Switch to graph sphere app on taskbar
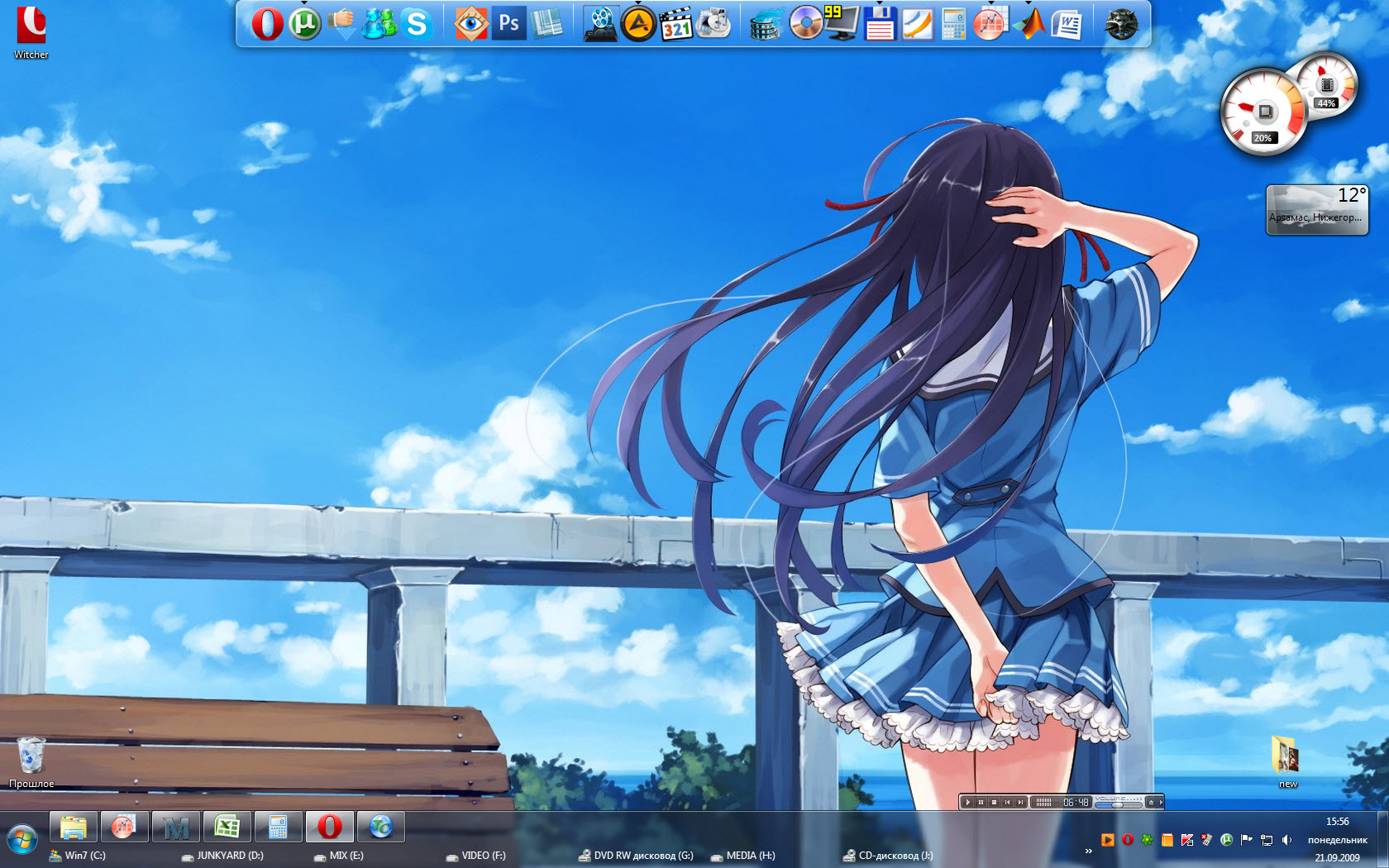 coord(124,827)
